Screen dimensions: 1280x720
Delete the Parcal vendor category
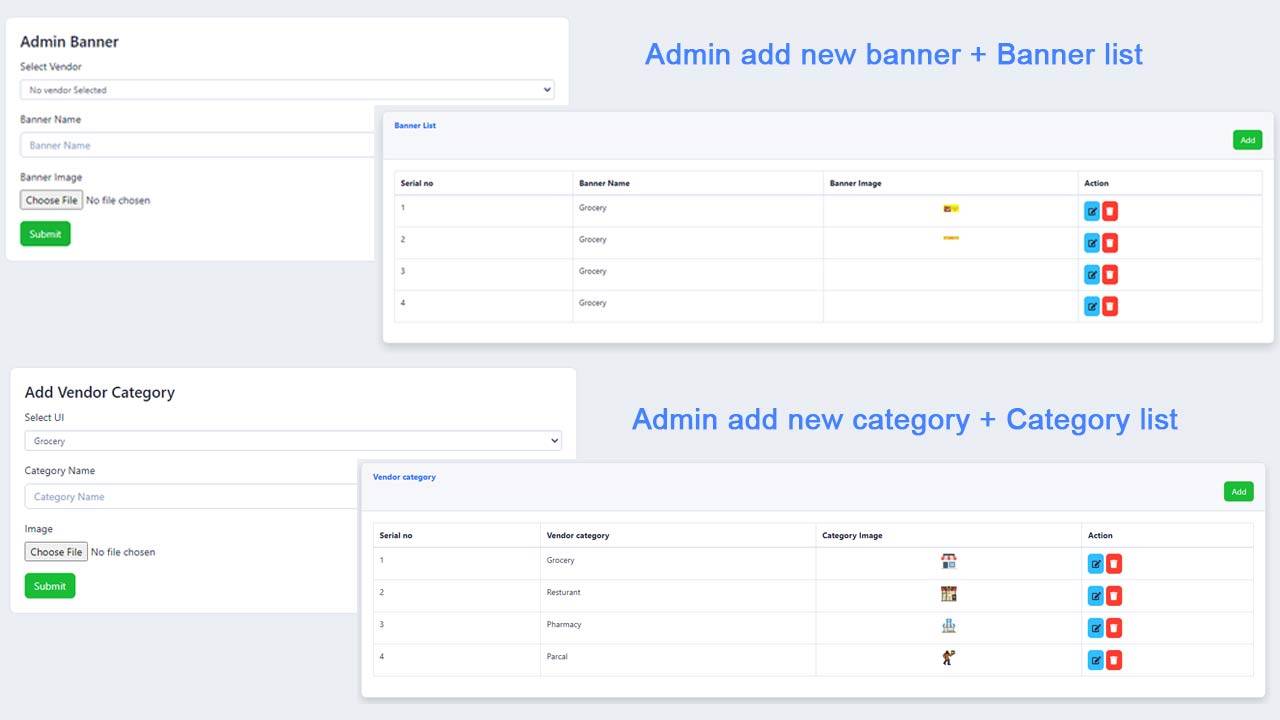coord(1114,660)
